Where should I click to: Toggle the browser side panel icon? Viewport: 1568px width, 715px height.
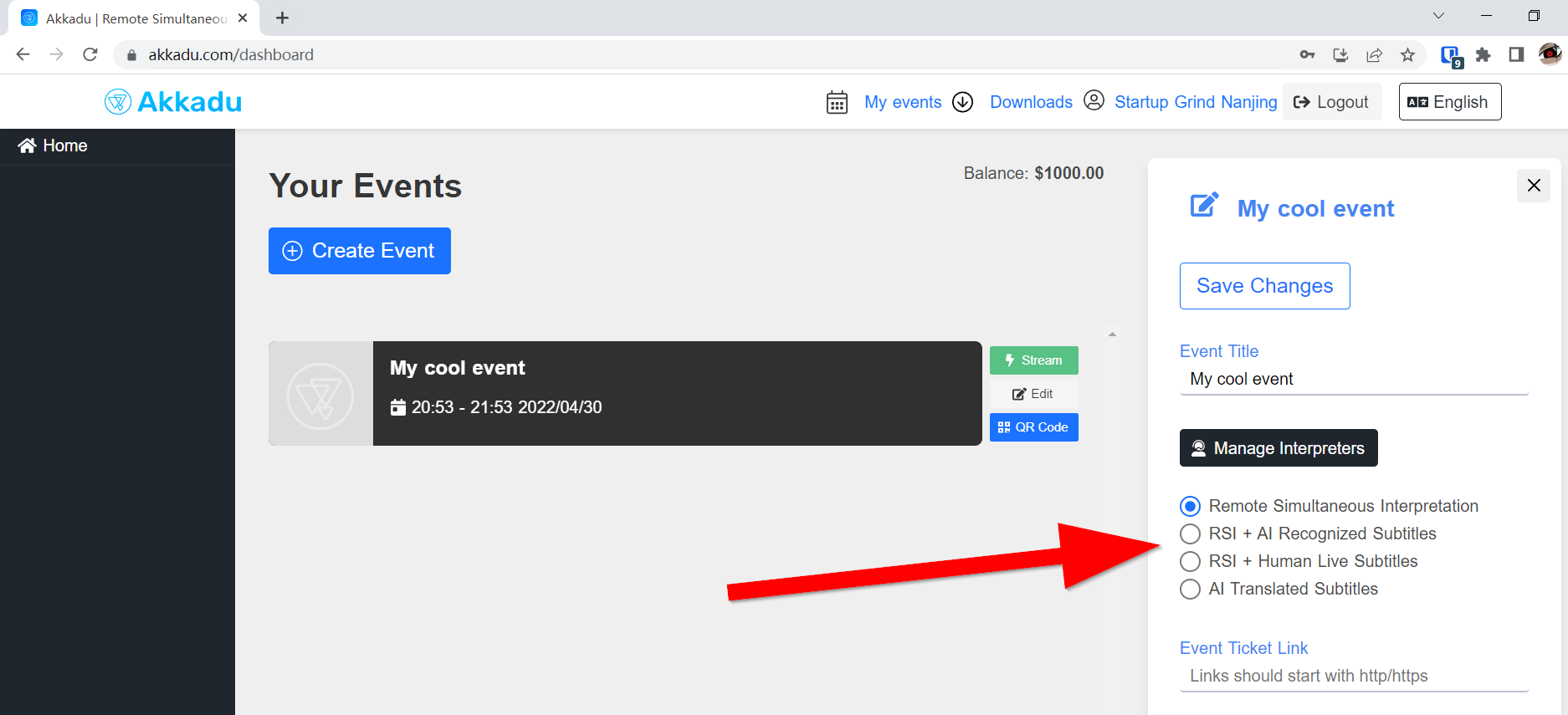coord(1516,54)
